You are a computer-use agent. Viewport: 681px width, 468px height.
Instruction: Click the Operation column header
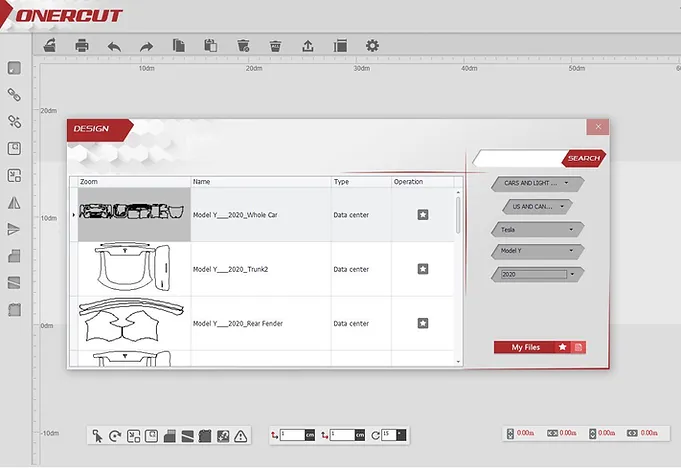tap(423, 182)
